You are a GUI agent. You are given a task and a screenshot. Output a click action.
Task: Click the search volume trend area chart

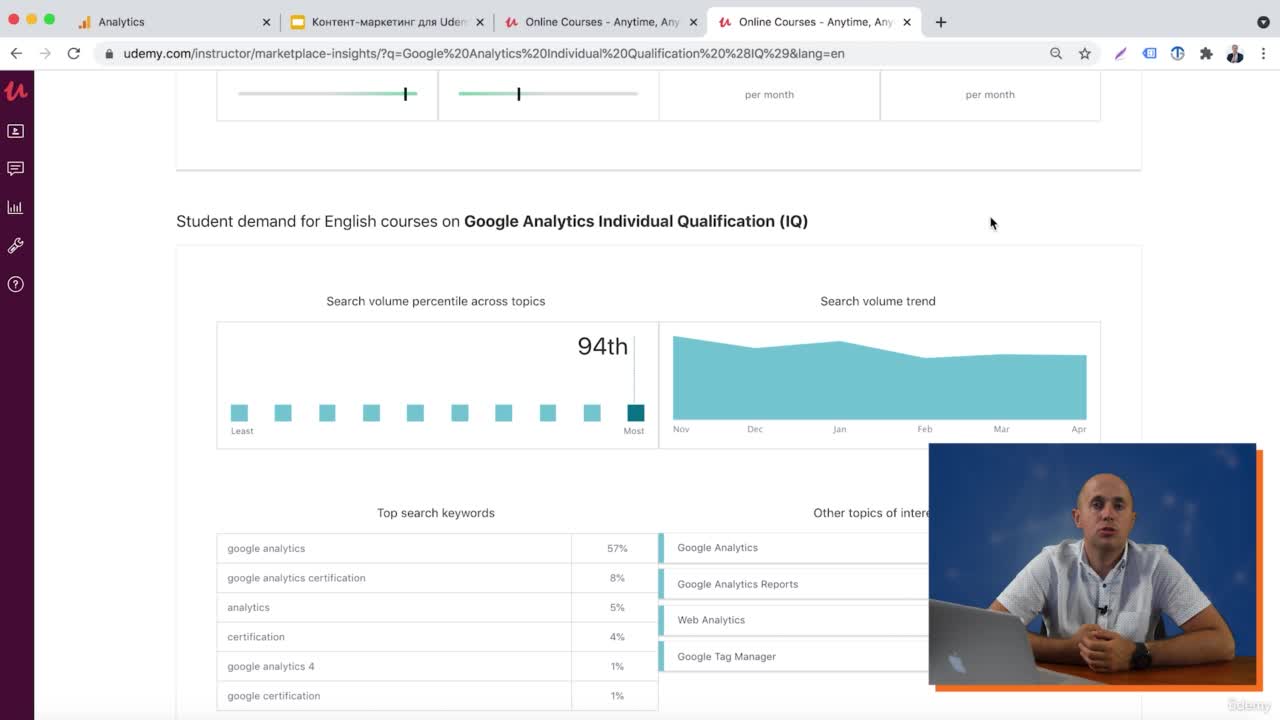coord(879,377)
